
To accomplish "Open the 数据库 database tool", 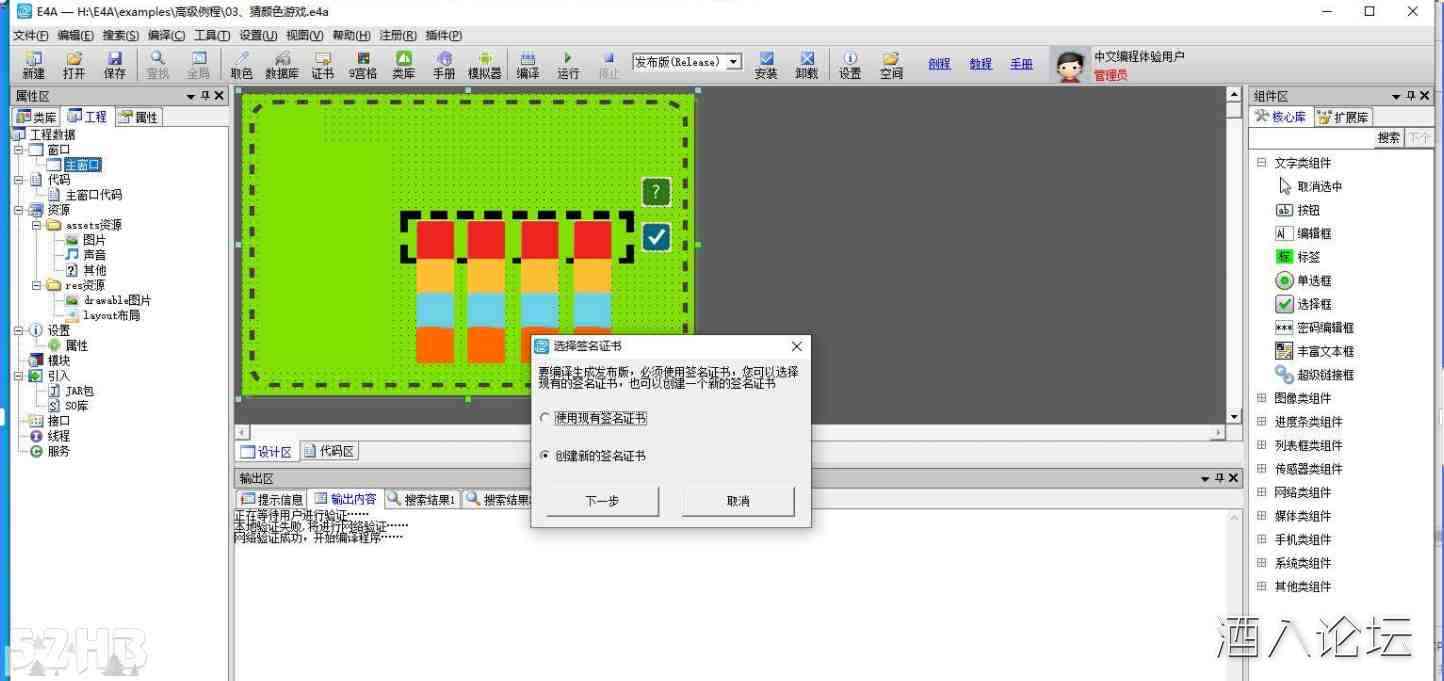I will tap(282, 65).
